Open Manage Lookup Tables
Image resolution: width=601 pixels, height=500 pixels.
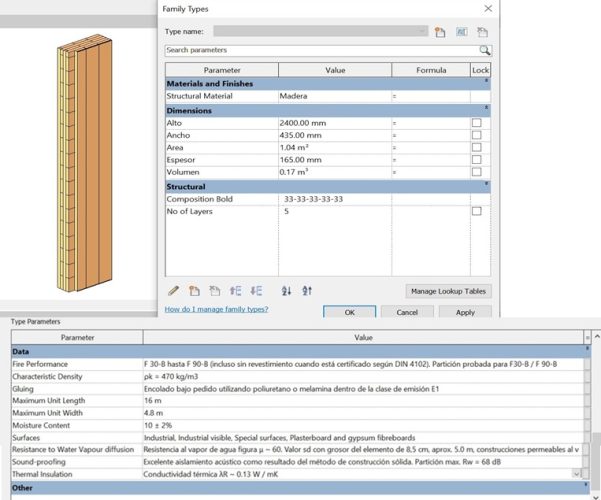pyautogui.click(x=449, y=291)
